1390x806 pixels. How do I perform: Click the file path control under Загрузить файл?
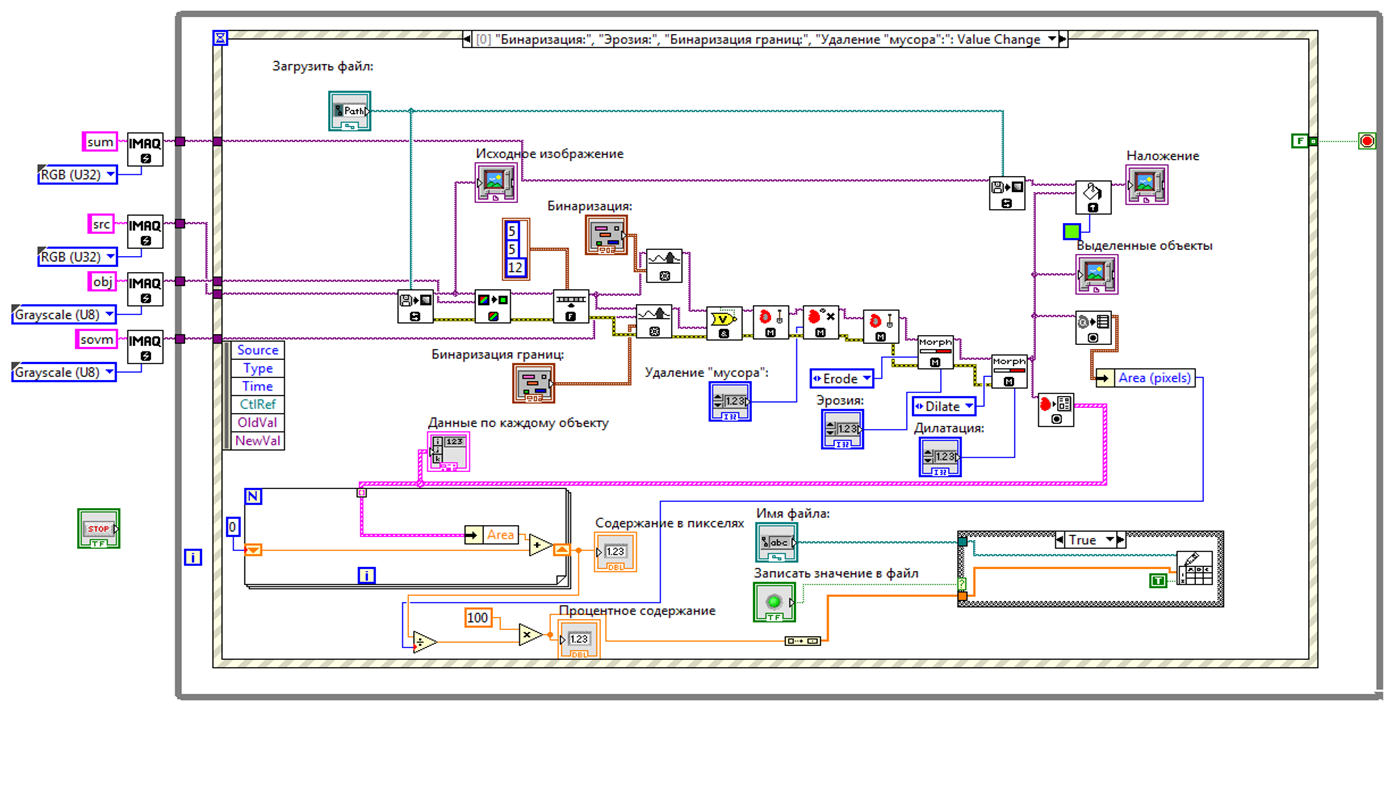click(349, 111)
